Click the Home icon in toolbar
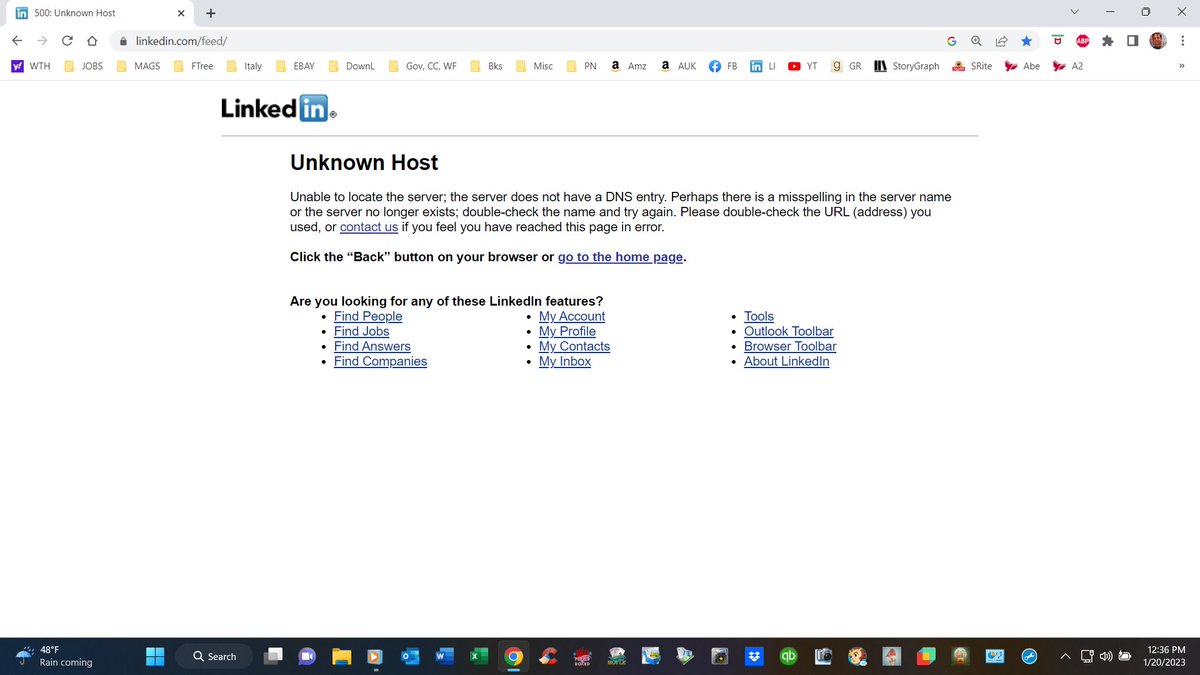Image resolution: width=1200 pixels, height=675 pixels. [91, 41]
